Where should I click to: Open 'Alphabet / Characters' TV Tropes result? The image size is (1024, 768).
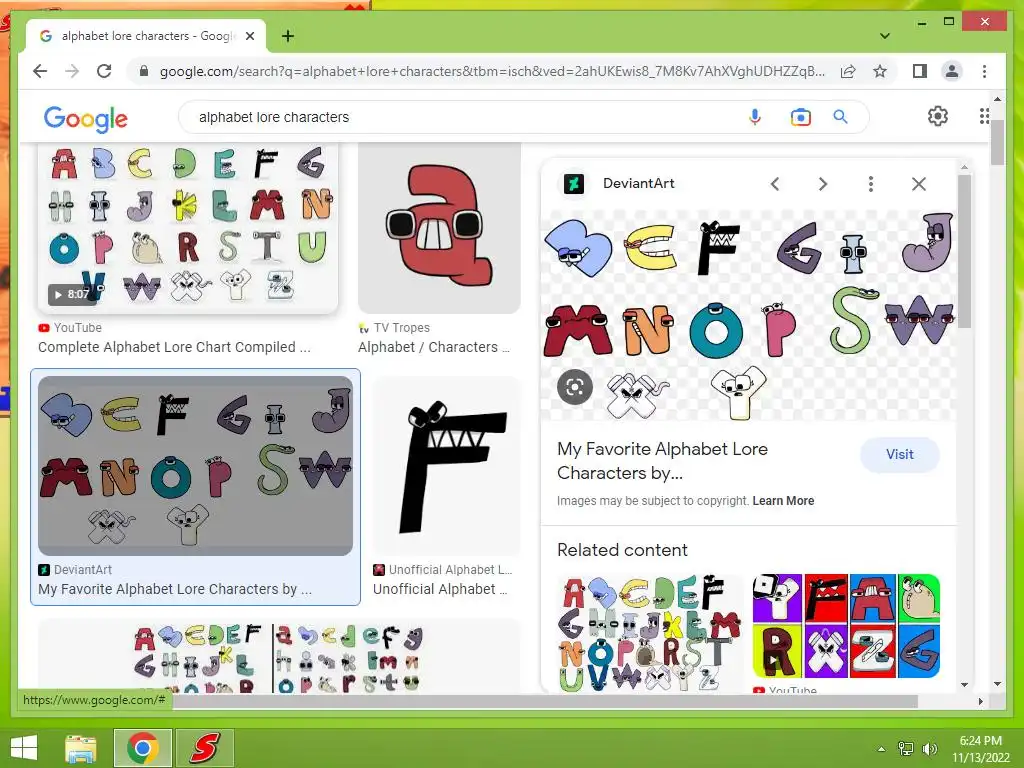pyautogui.click(x=434, y=347)
